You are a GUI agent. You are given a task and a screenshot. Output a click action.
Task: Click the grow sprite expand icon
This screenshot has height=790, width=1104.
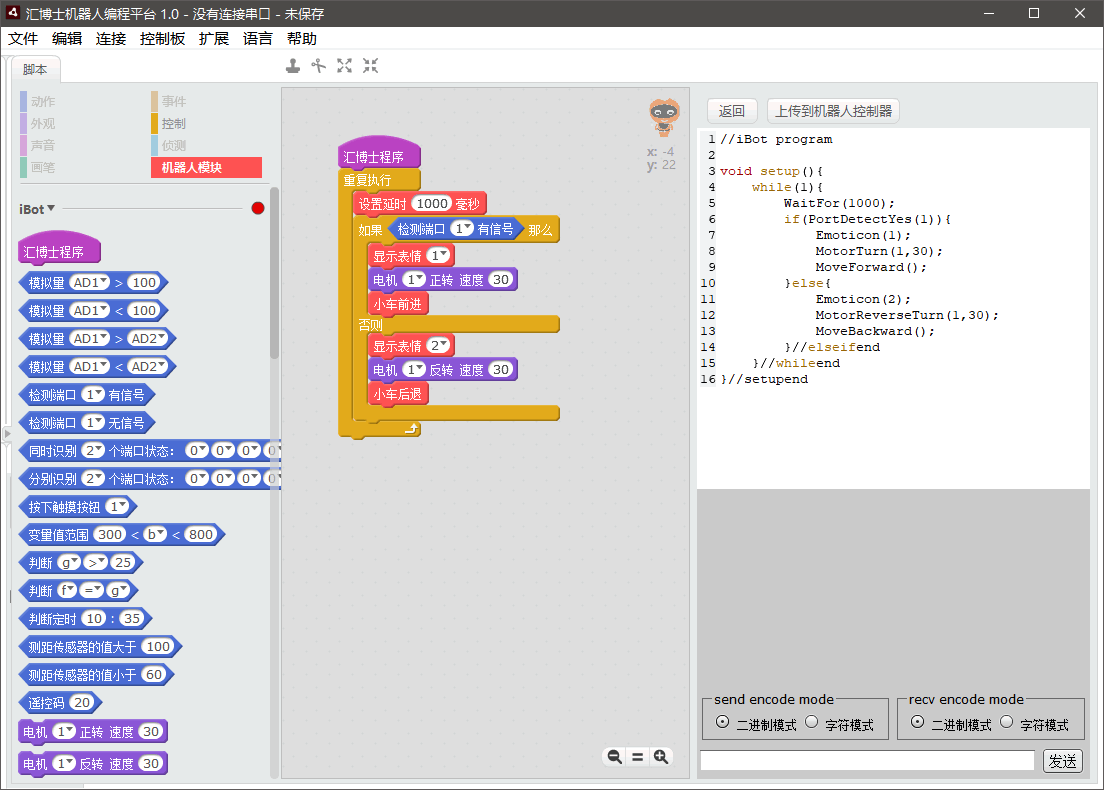(345, 66)
